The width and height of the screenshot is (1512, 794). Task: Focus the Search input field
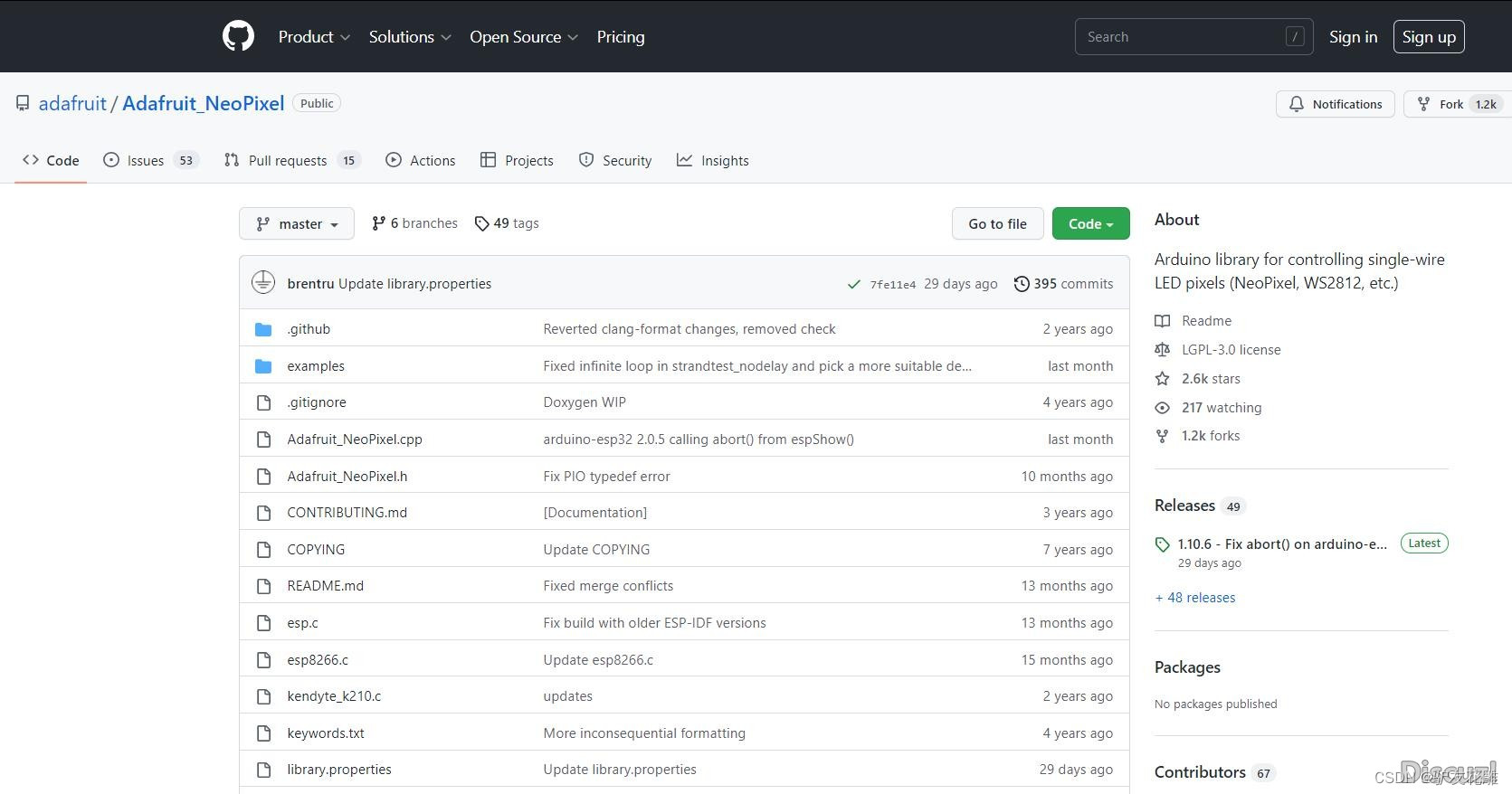(x=1193, y=37)
